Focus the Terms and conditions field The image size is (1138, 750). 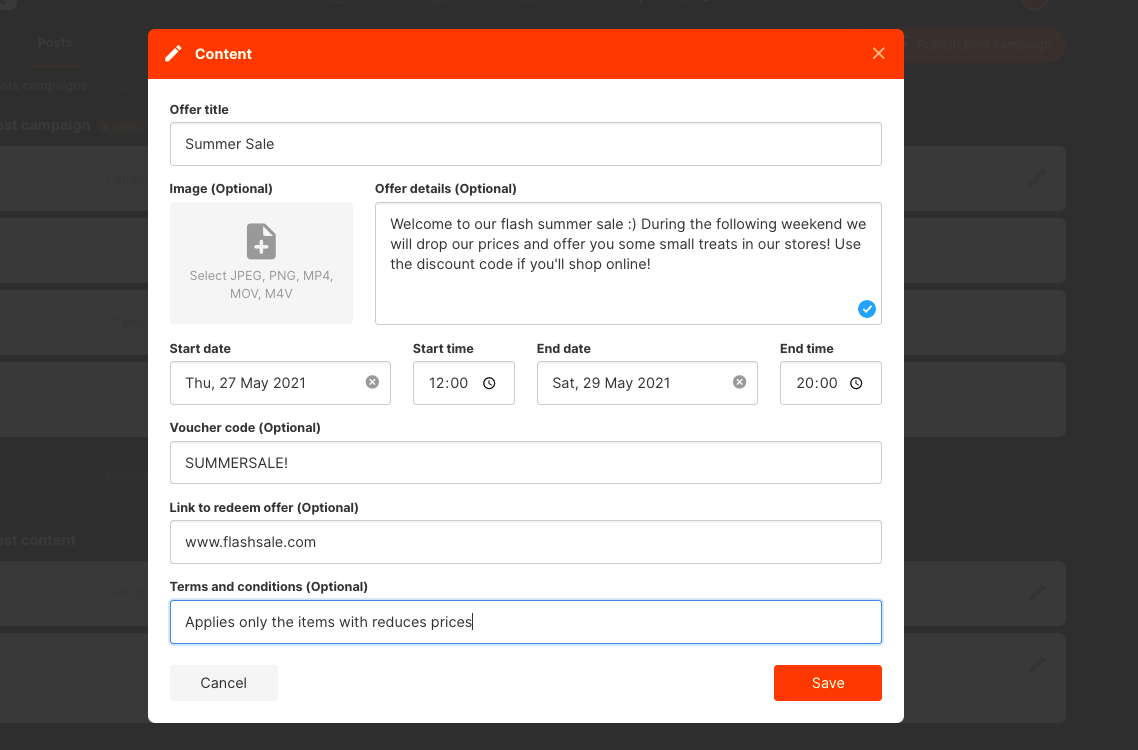[x=525, y=621]
